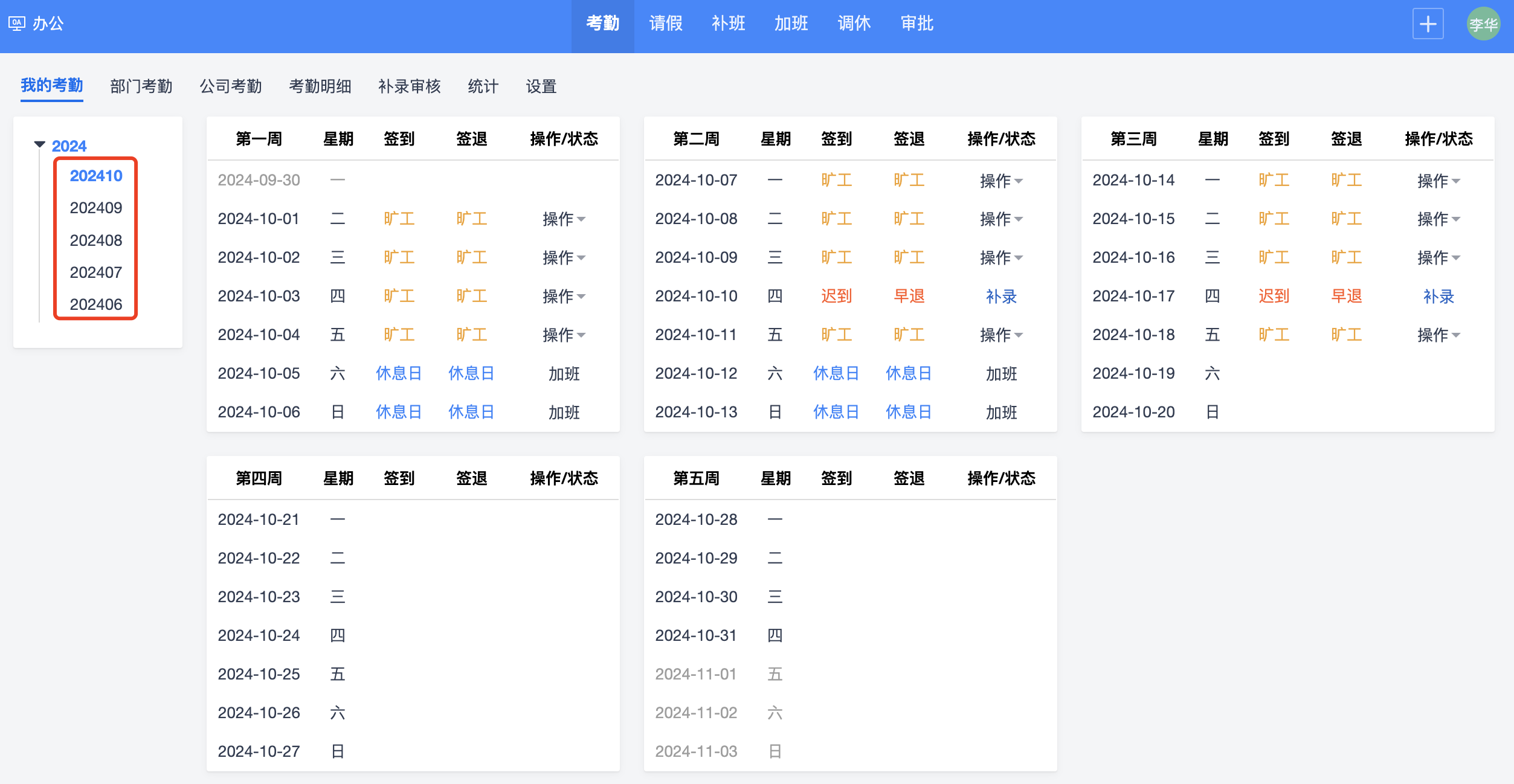Open the 审批 top menu

click(916, 24)
